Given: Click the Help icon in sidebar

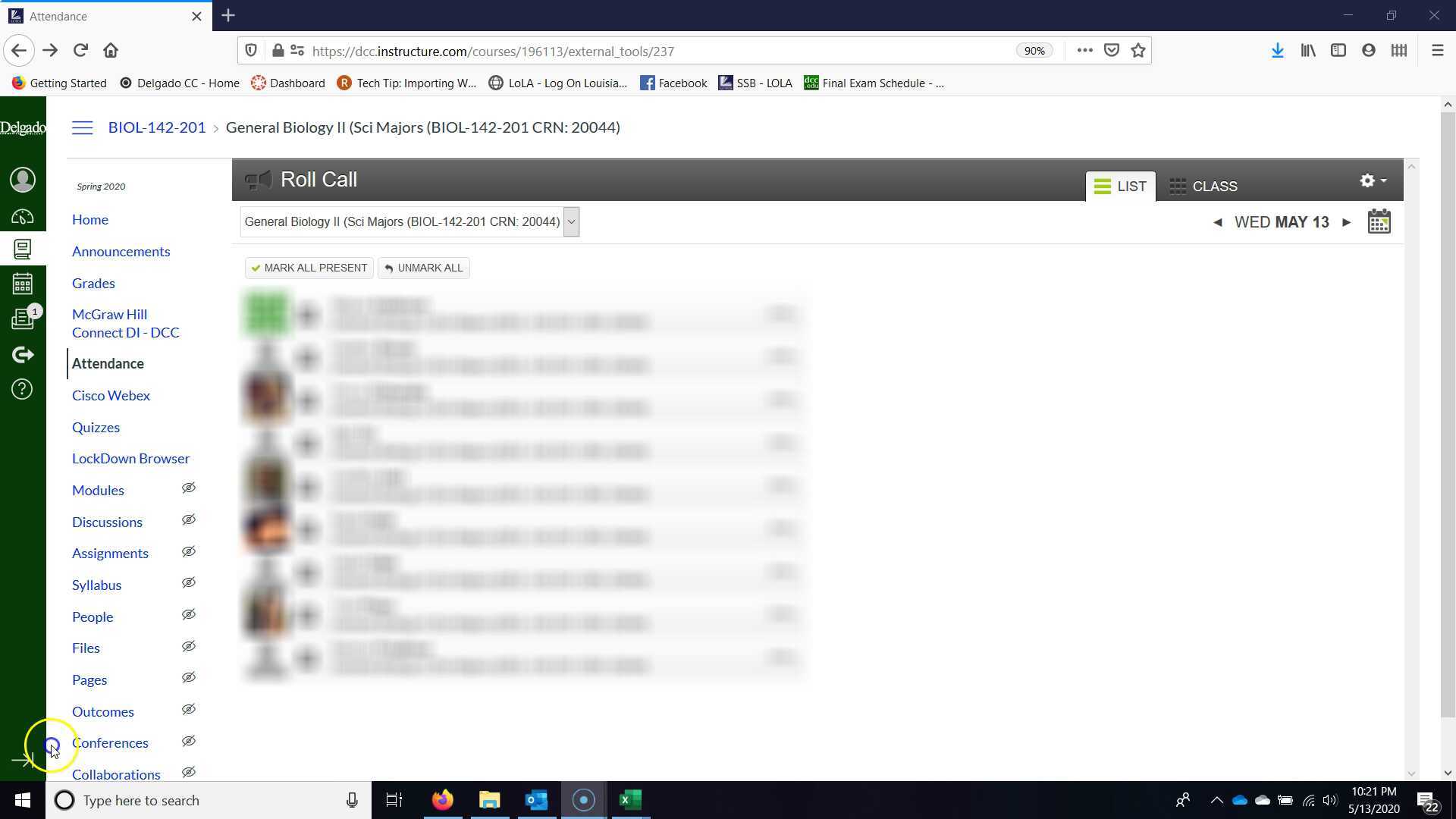Looking at the screenshot, I should pos(22,389).
